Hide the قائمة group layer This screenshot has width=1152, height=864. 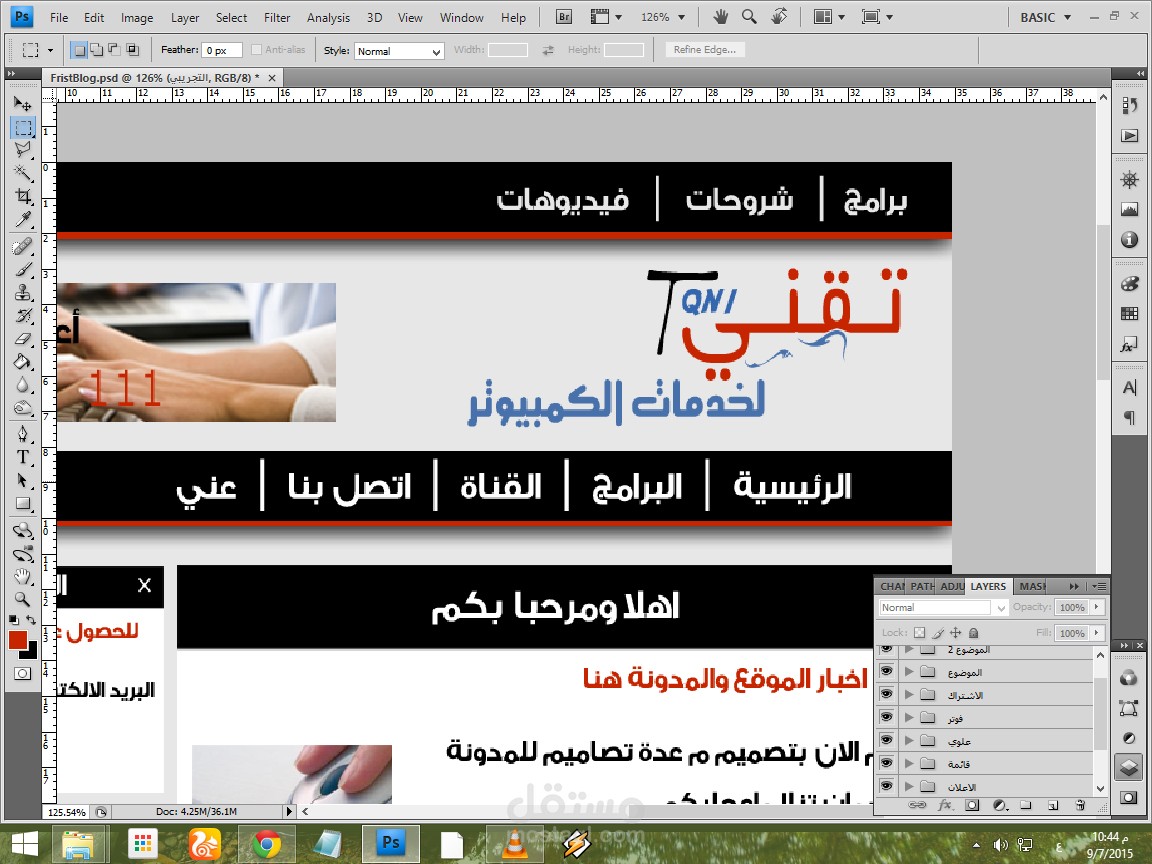point(887,763)
